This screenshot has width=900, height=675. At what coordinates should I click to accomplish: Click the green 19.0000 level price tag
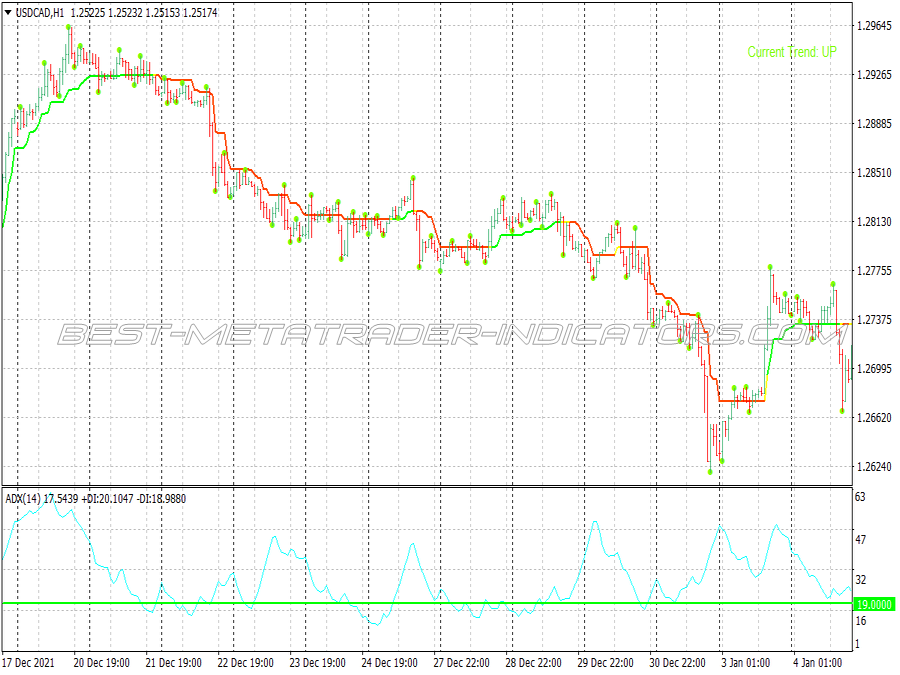[874, 604]
